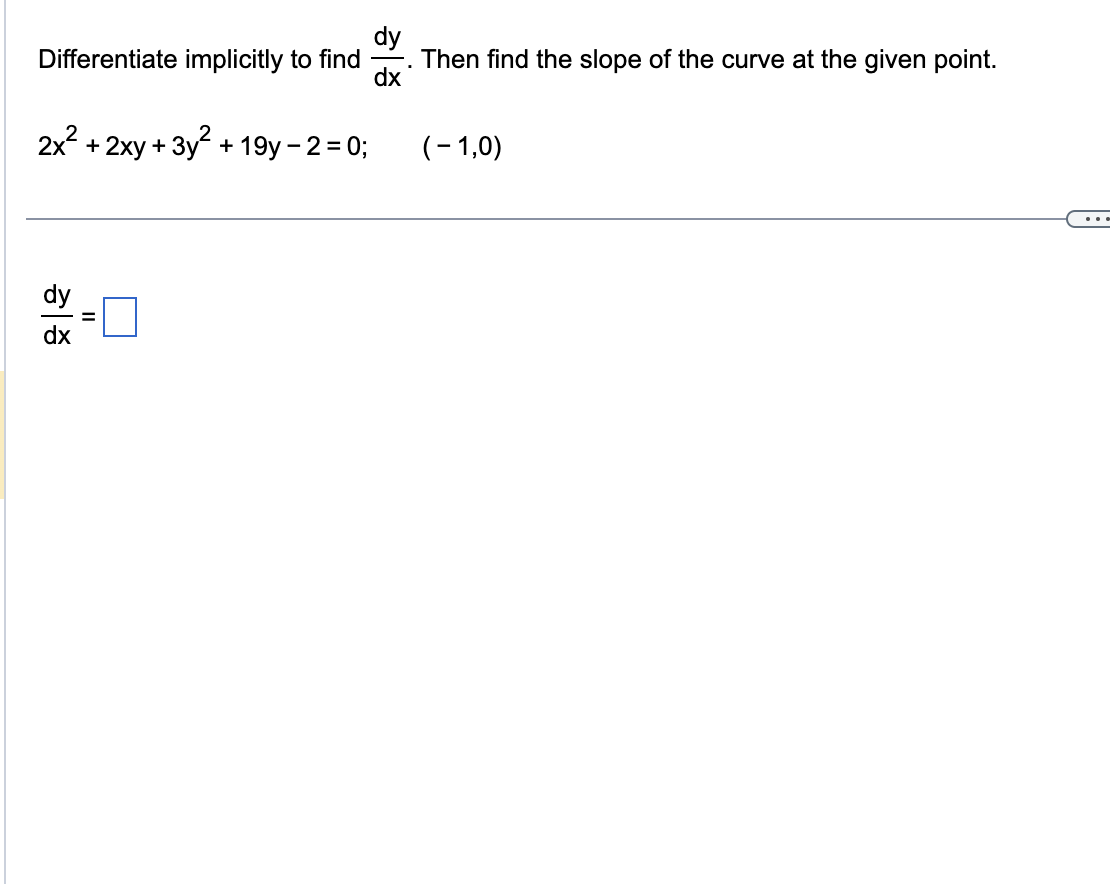Viewport: 1110px width, 884px height.
Task: Click the 19y term in the equation
Action: (x=262, y=146)
